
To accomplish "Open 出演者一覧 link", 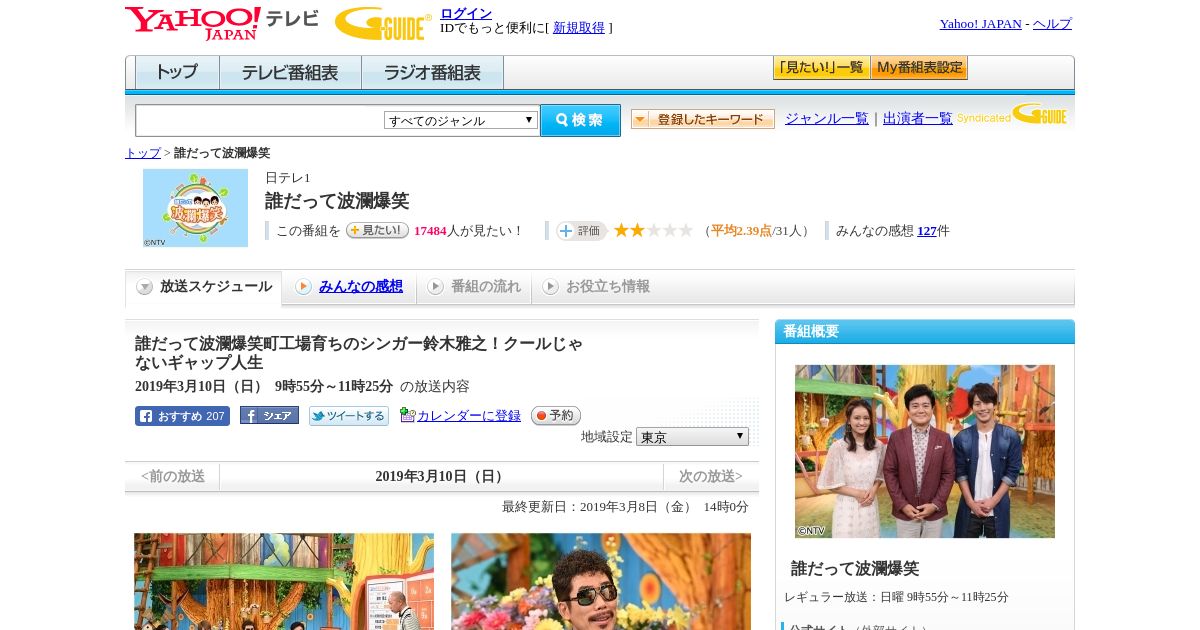I will tap(918, 118).
